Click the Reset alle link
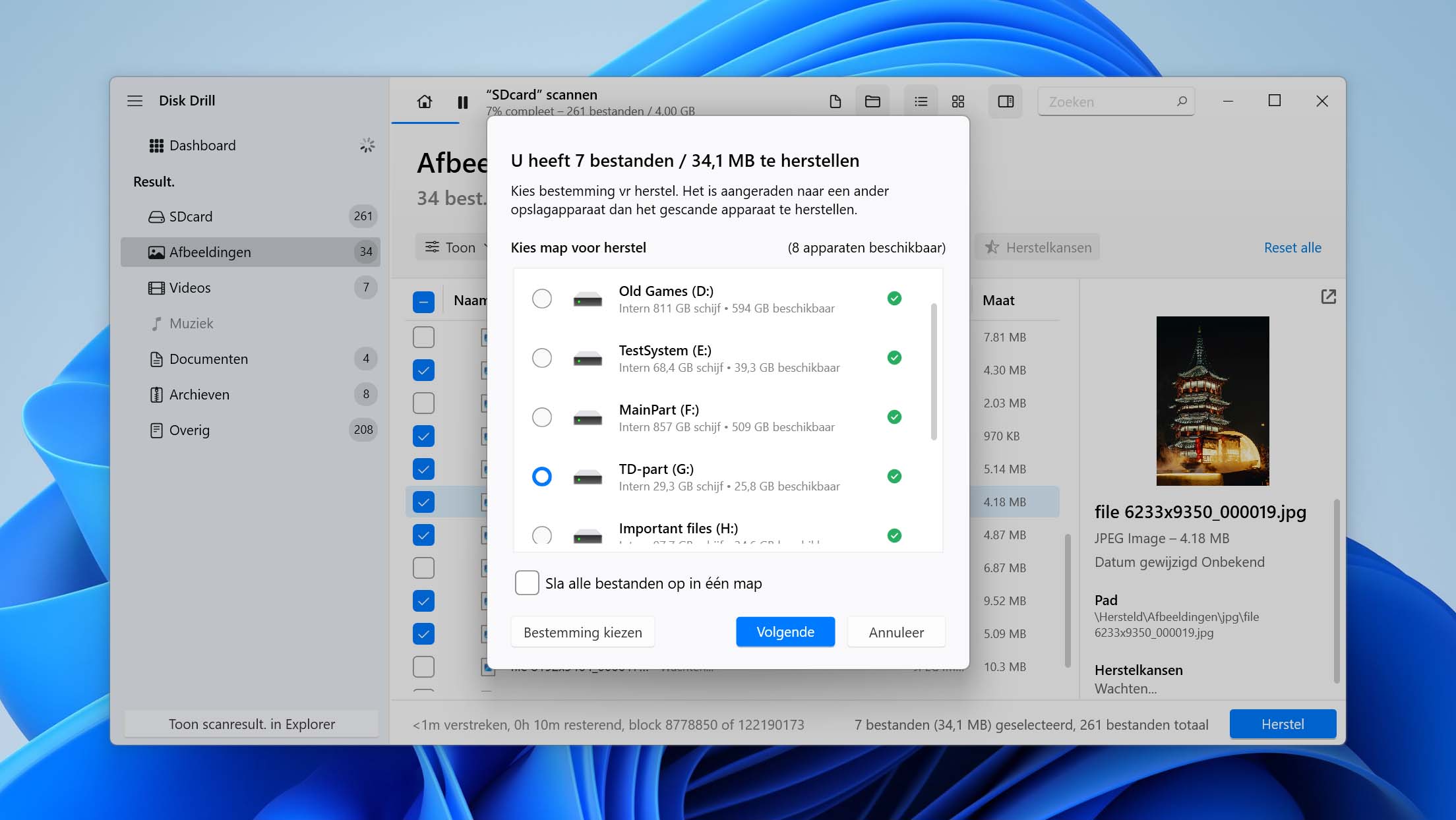The height and width of the screenshot is (820, 1456). [1292, 247]
